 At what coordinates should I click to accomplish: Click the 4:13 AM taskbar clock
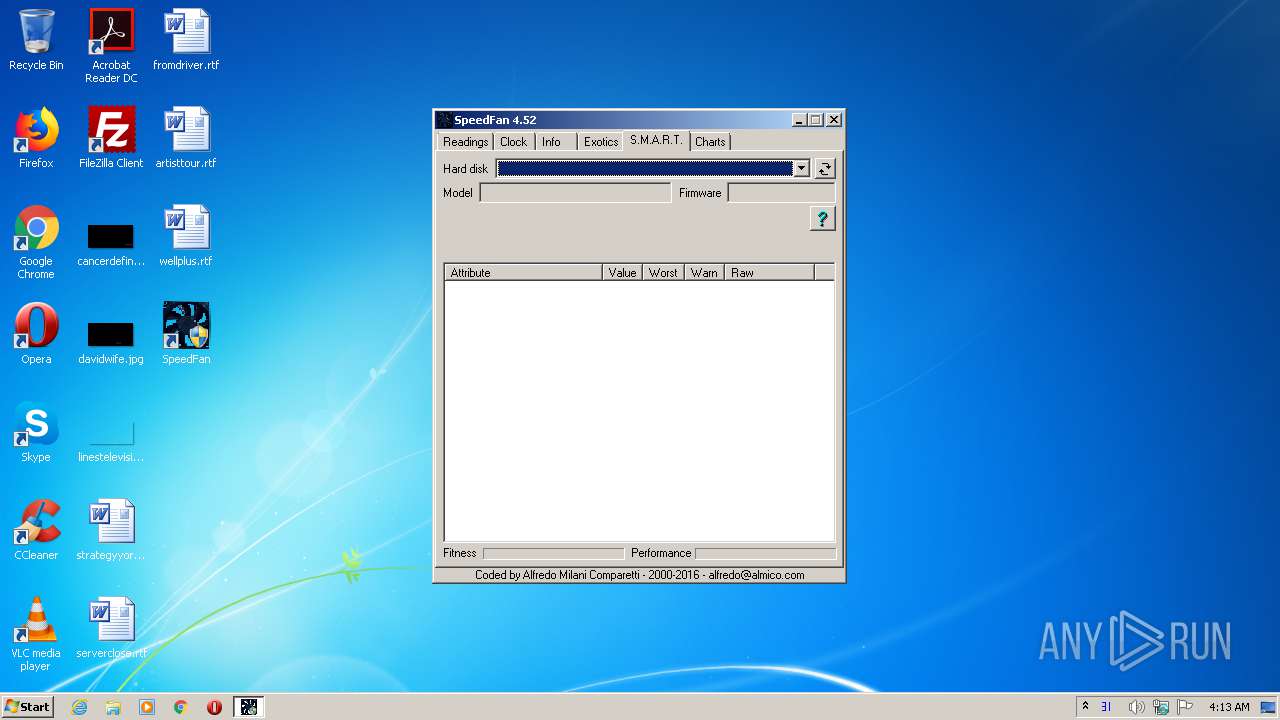click(1229, 707)
